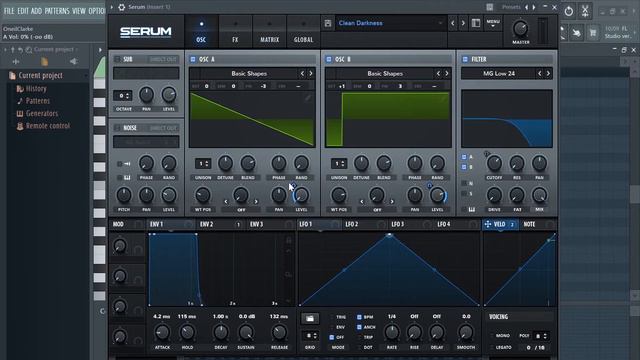Switch to the GLOBAL tab
The image size is (640, 360).
point(303,32)
